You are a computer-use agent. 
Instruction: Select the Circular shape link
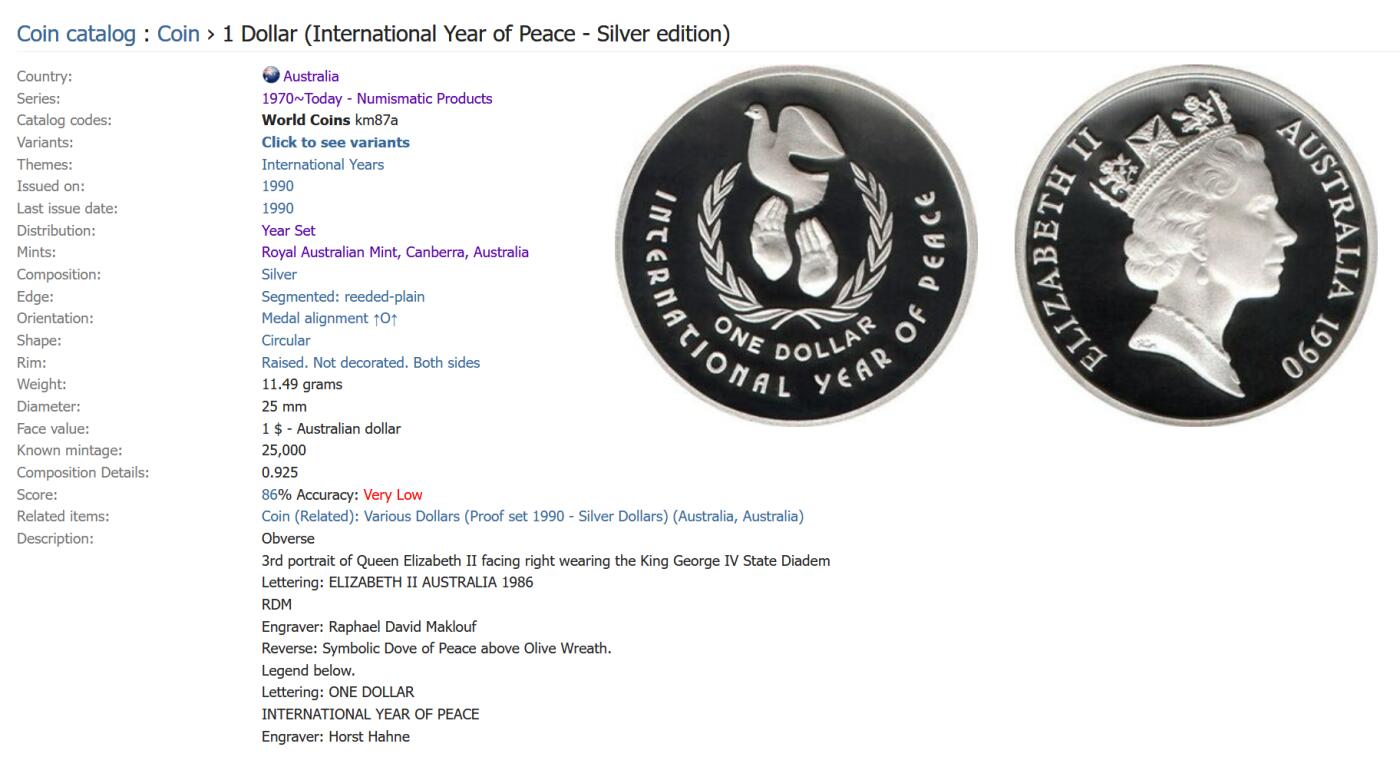286,340
